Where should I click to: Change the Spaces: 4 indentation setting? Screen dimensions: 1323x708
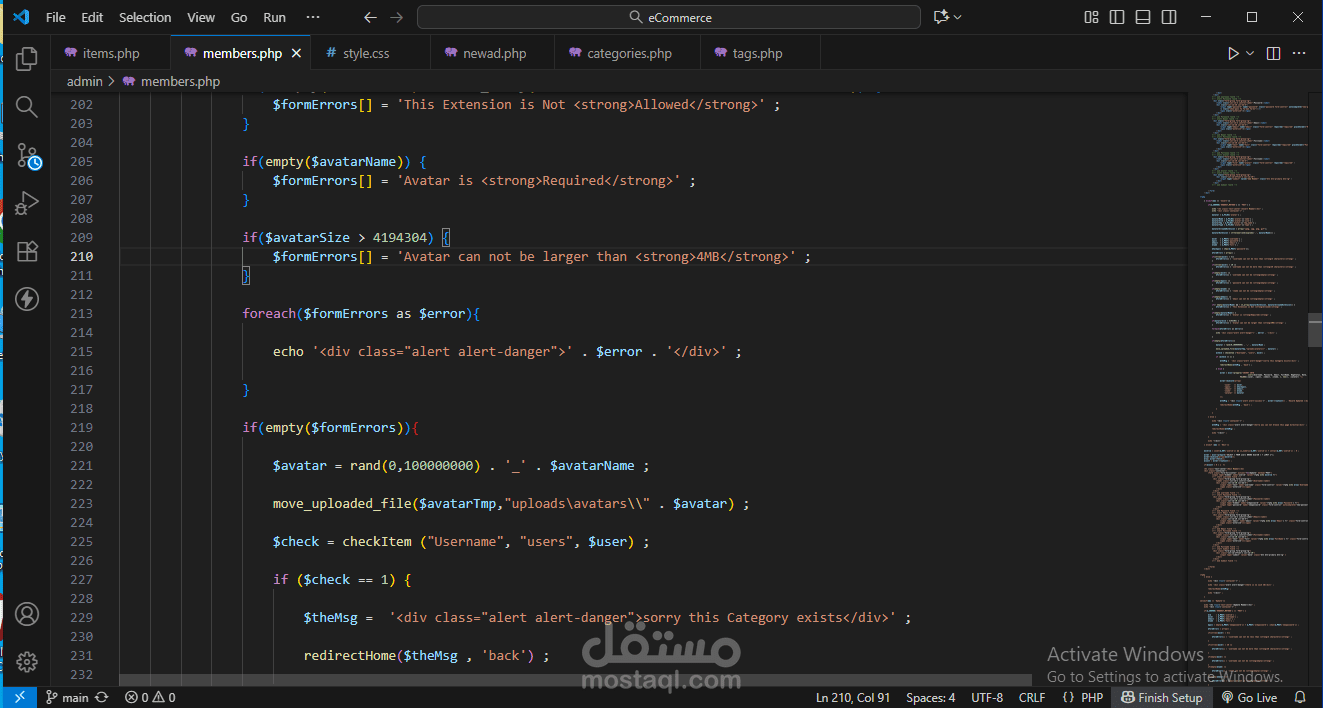point(930,698)
